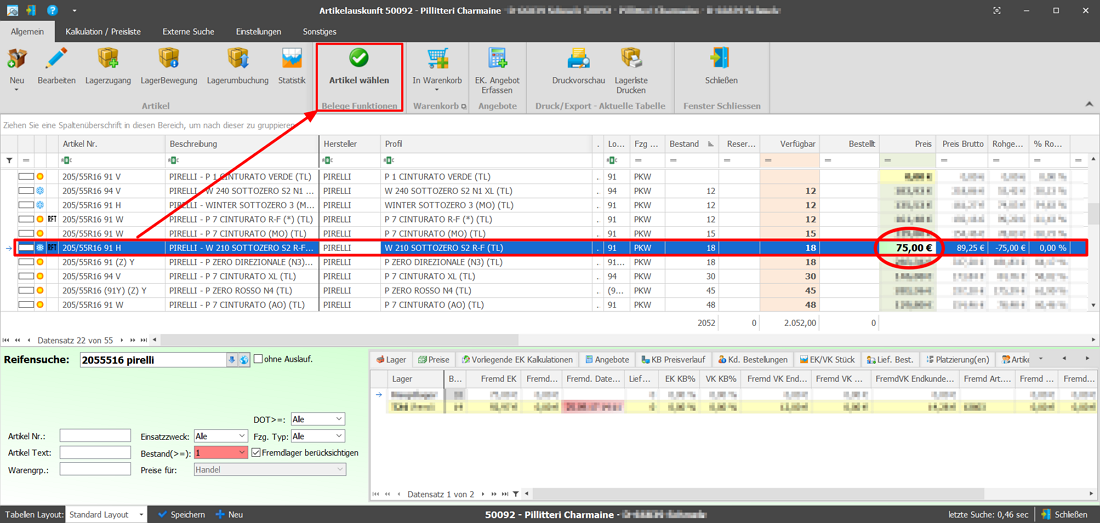Click the blue help question mark icon
This screenshot has width=1100, height=523.
tap(51, 11)
